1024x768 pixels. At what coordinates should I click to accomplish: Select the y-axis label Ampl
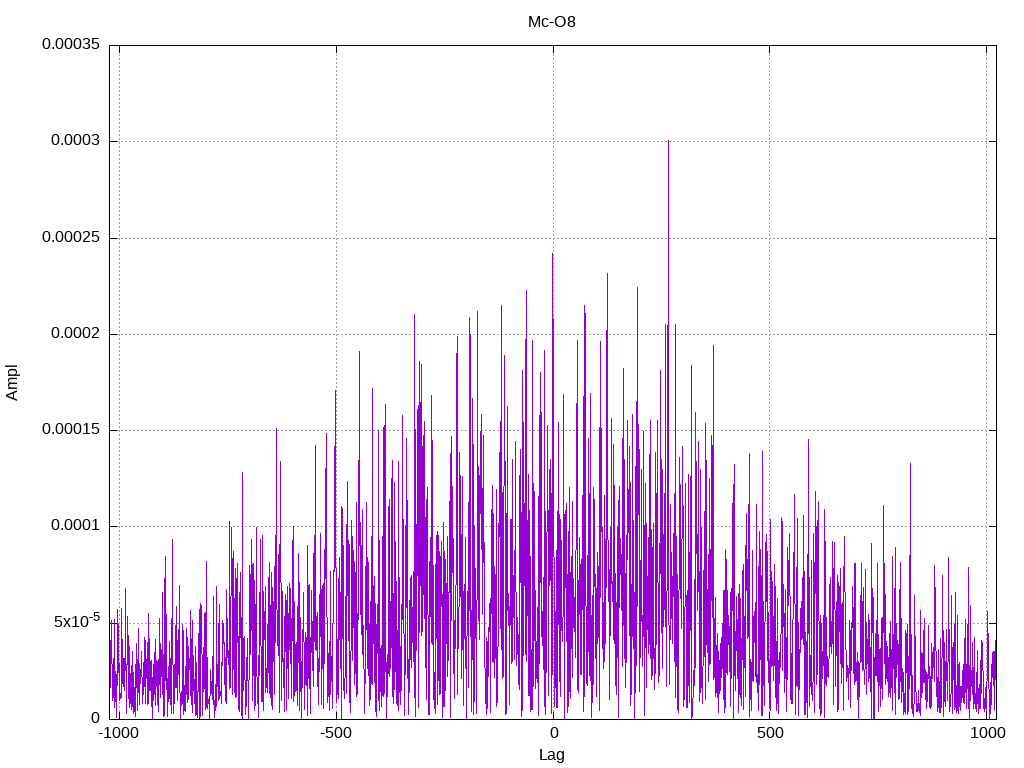click(x=12, y=383)
